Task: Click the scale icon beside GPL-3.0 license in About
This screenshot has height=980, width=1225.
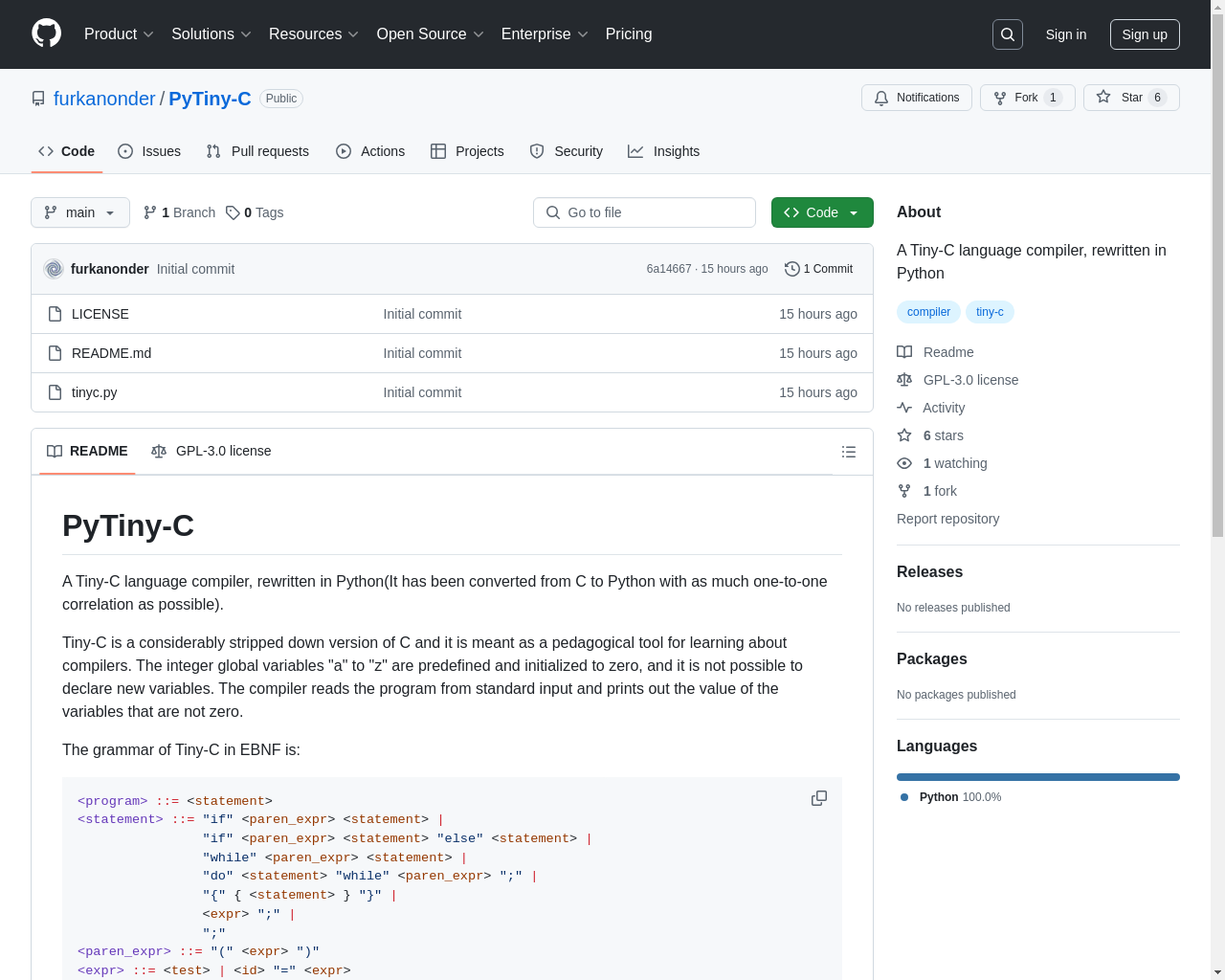Action: point(904,380)
